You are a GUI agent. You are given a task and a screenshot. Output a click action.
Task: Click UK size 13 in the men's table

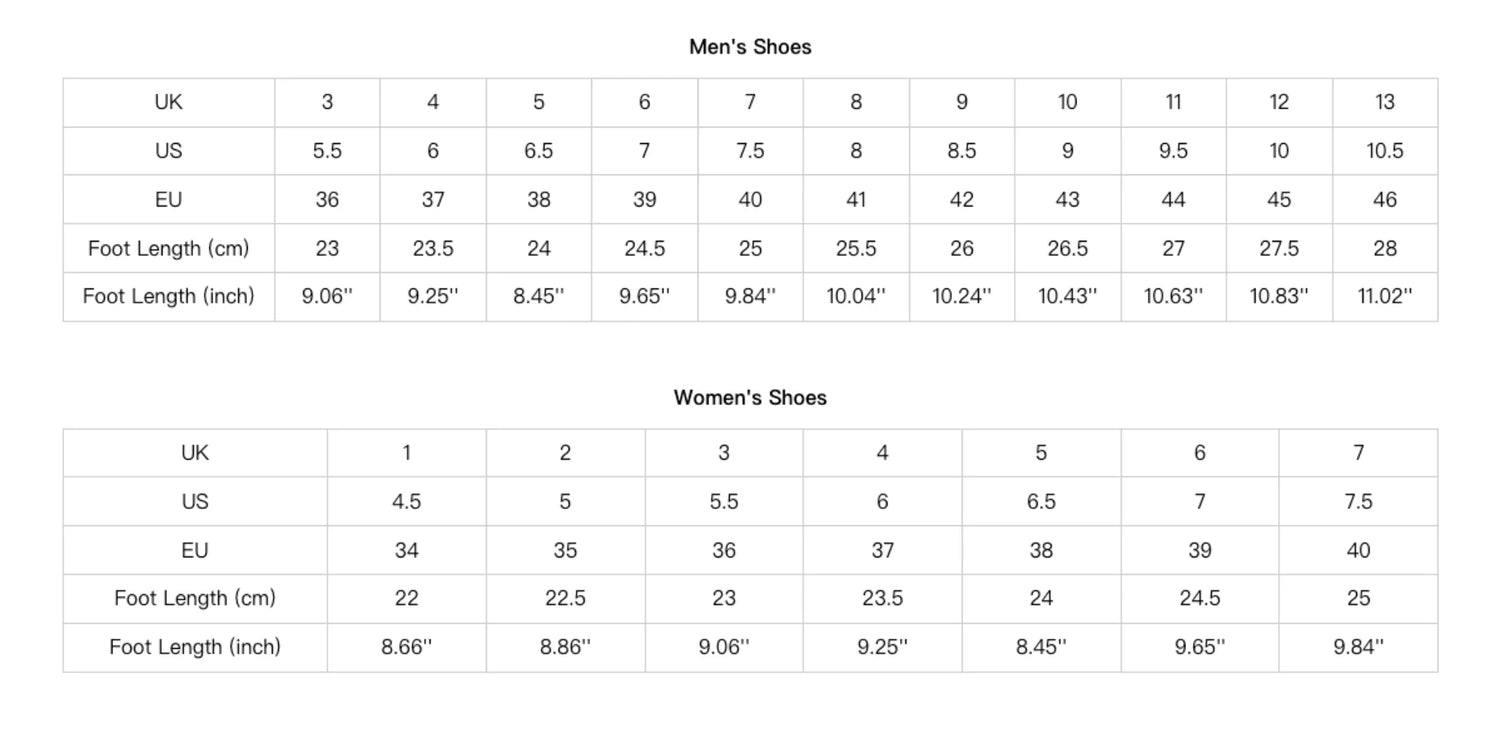point(1385,102)
